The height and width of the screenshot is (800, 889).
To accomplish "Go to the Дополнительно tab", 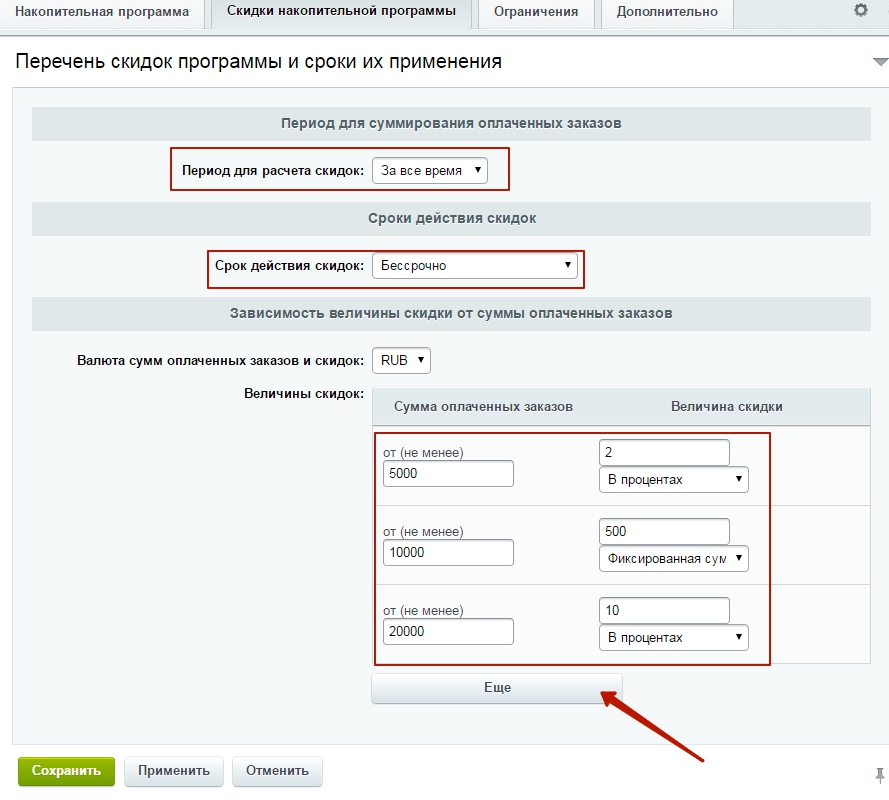I will tap(667, 12).
